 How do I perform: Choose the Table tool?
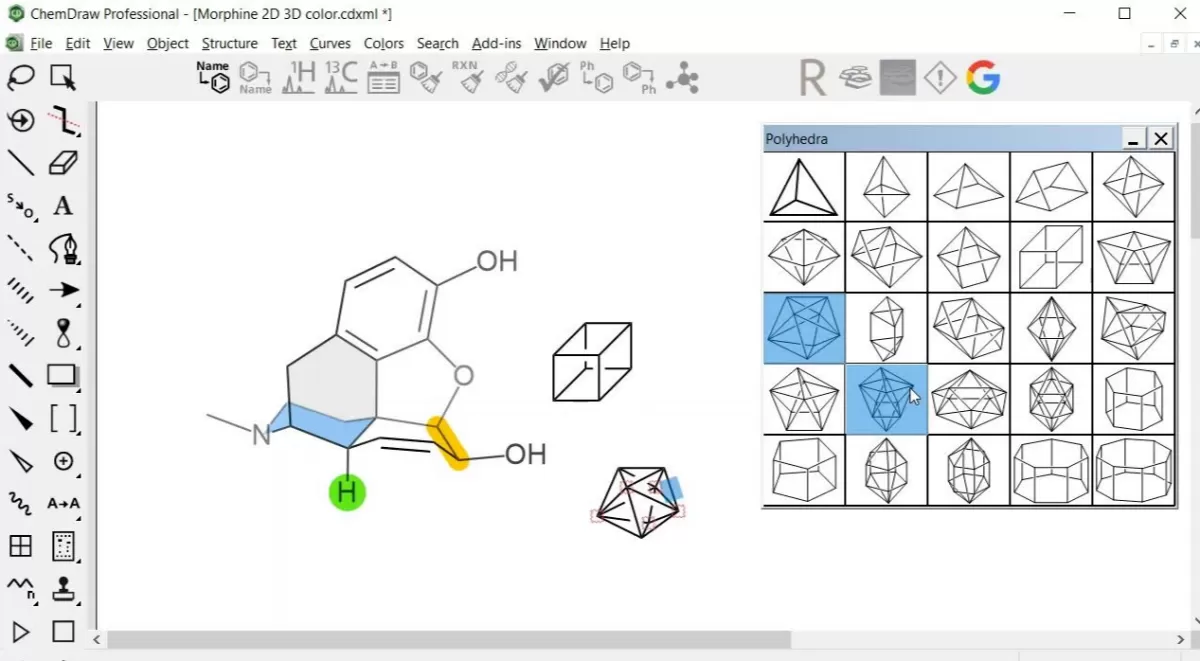(x=21, y=546)
